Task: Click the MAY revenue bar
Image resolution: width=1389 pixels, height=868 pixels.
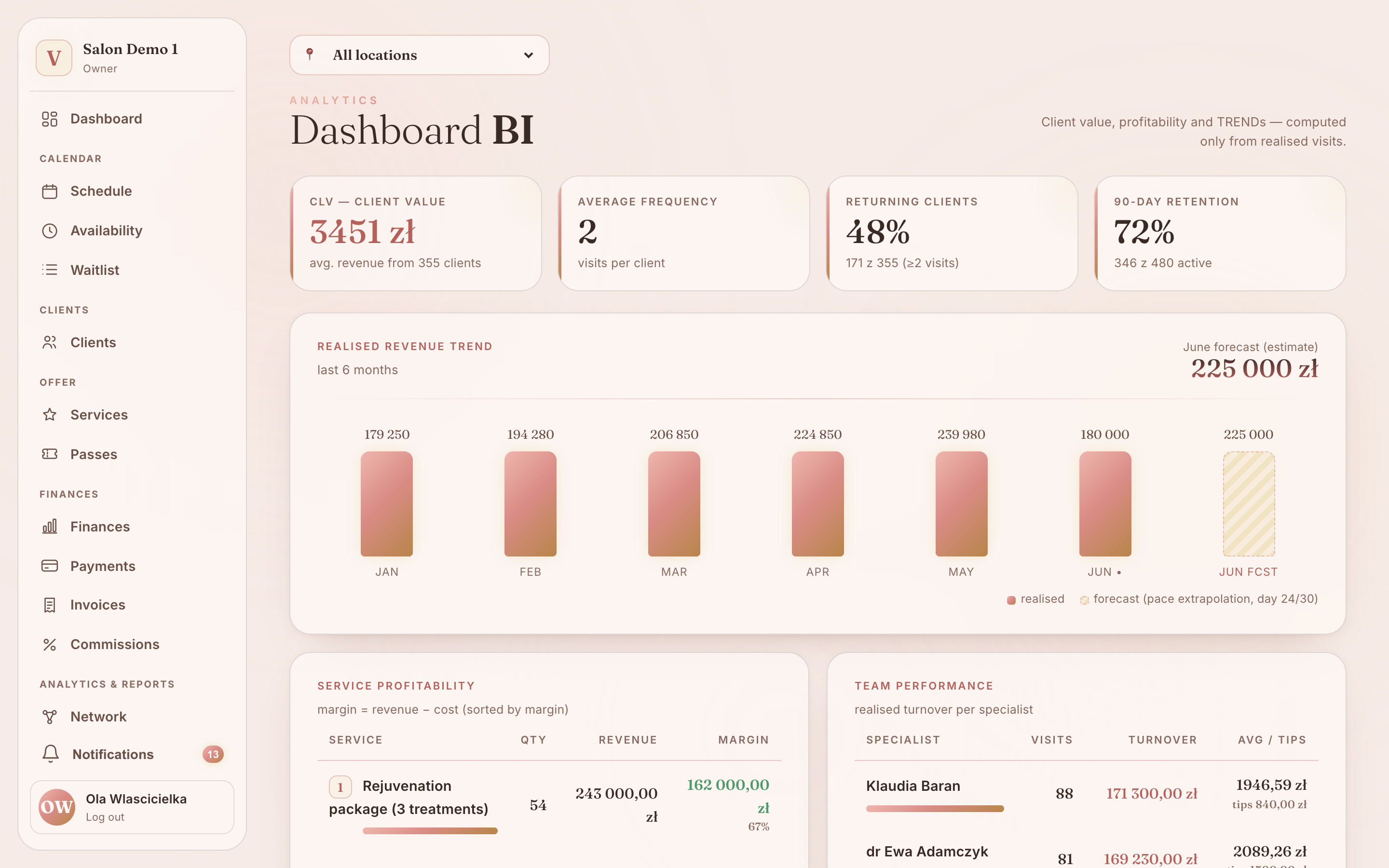Action: pyautogui.click(x=961, y=503)
